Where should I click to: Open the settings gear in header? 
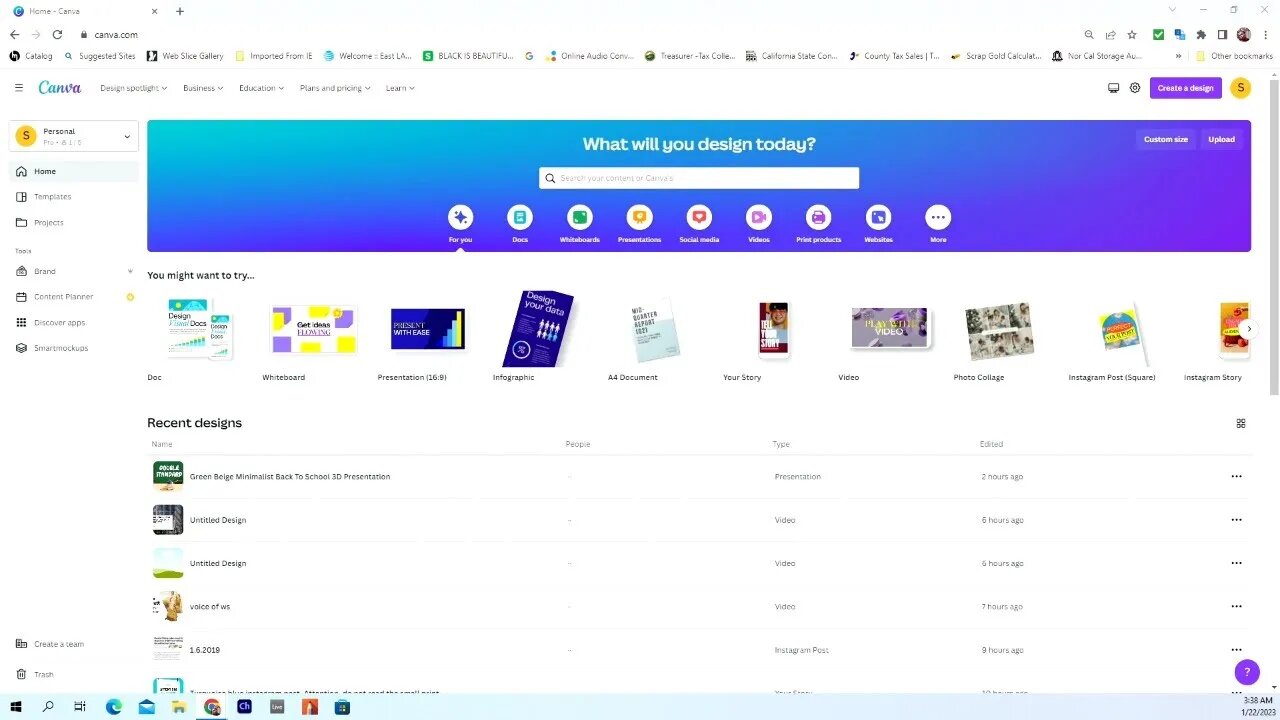click(x=1135, y=88)
